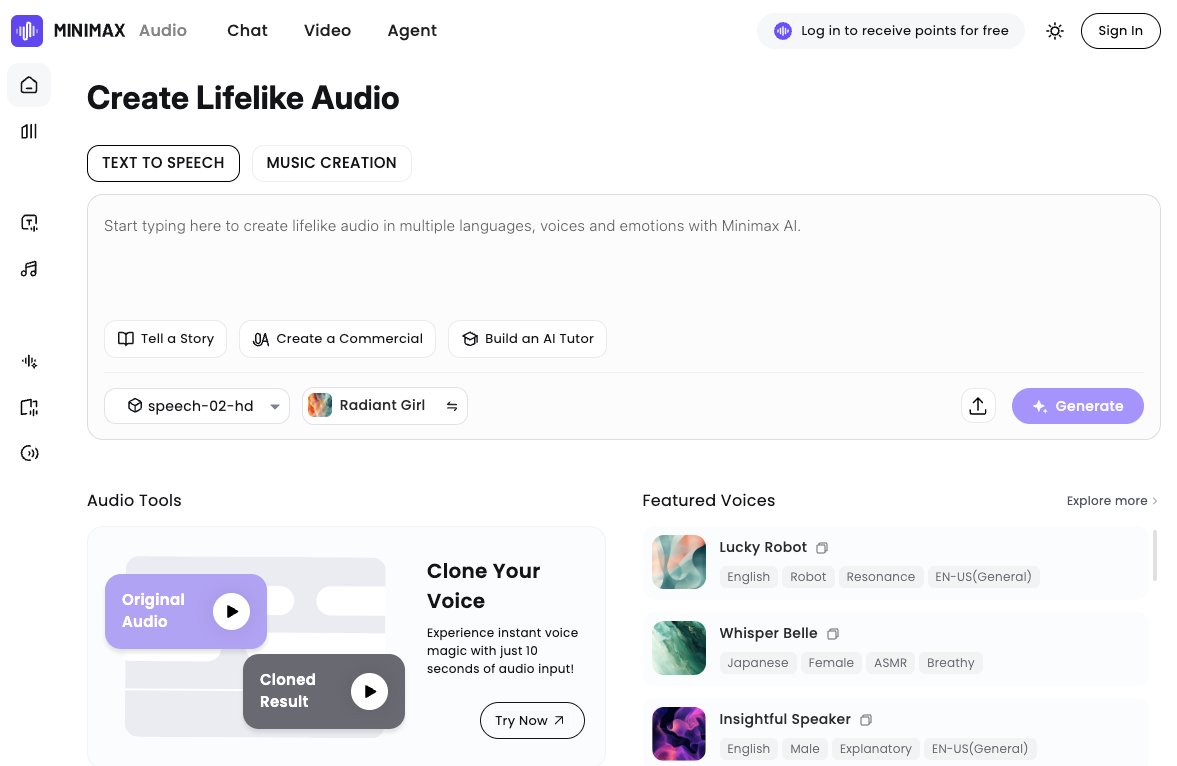Open the Home sidebar icon
Image resolution: width=1177 pixels, height=766 pixels.
point(29,85)
